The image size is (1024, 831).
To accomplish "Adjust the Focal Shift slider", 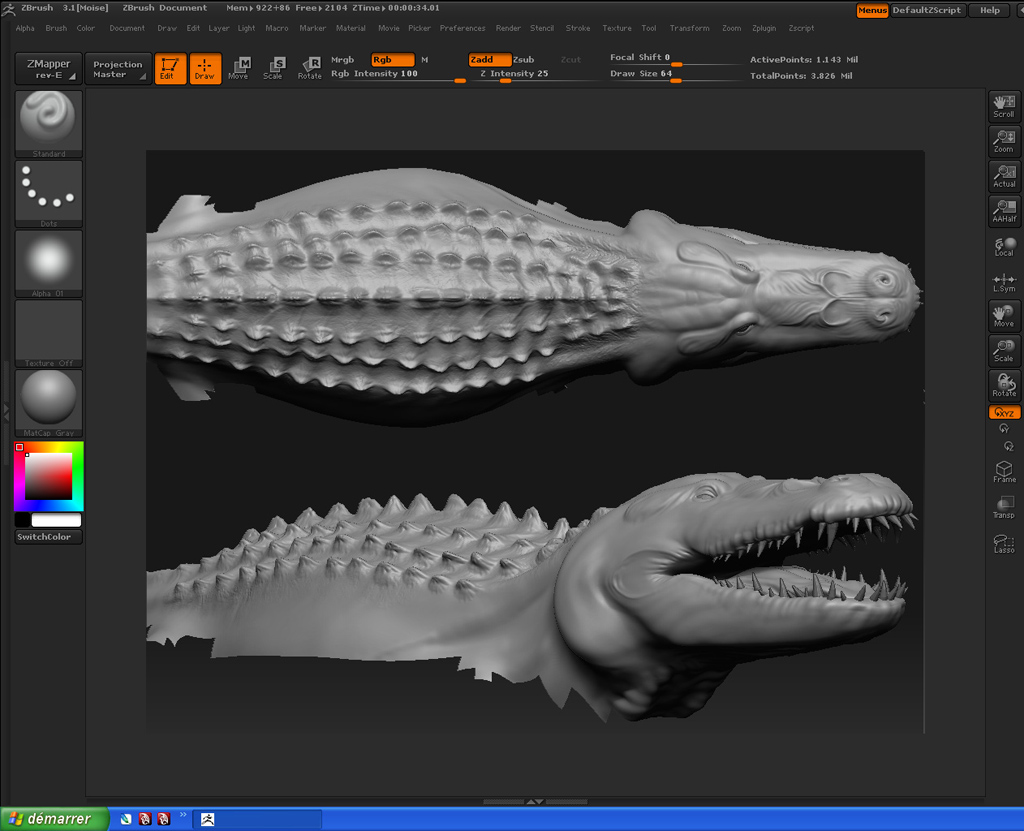I will pos(674,58).
